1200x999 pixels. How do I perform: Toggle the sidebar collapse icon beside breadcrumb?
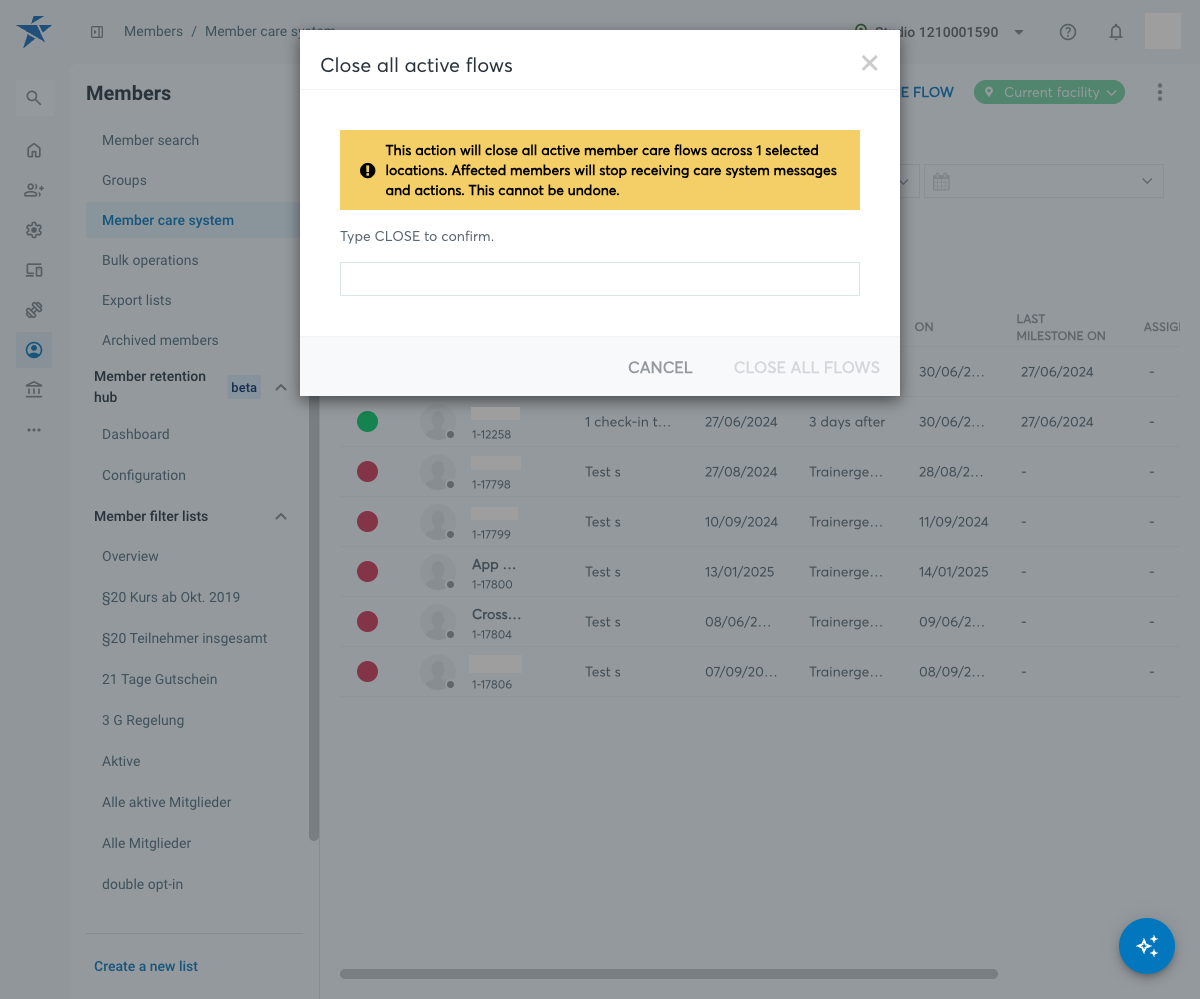point(97,32)
